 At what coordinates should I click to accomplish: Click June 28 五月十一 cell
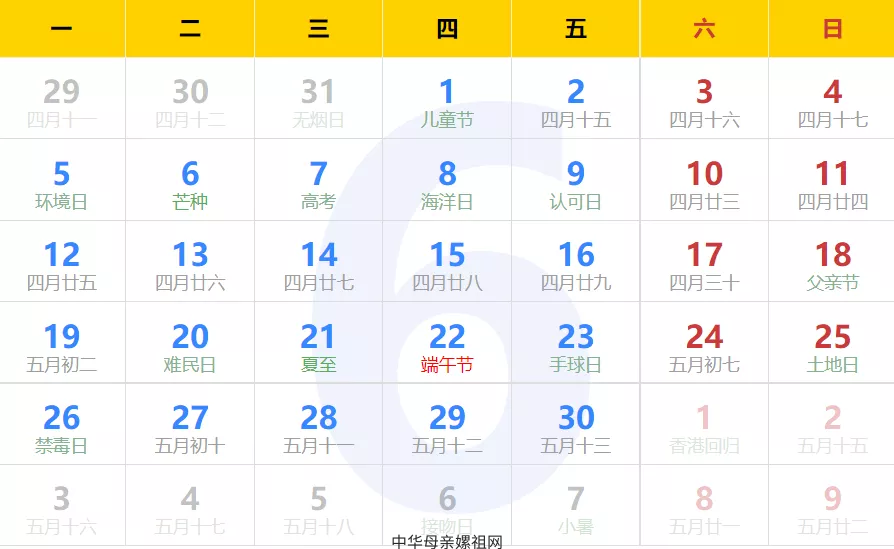click(318, 424)
